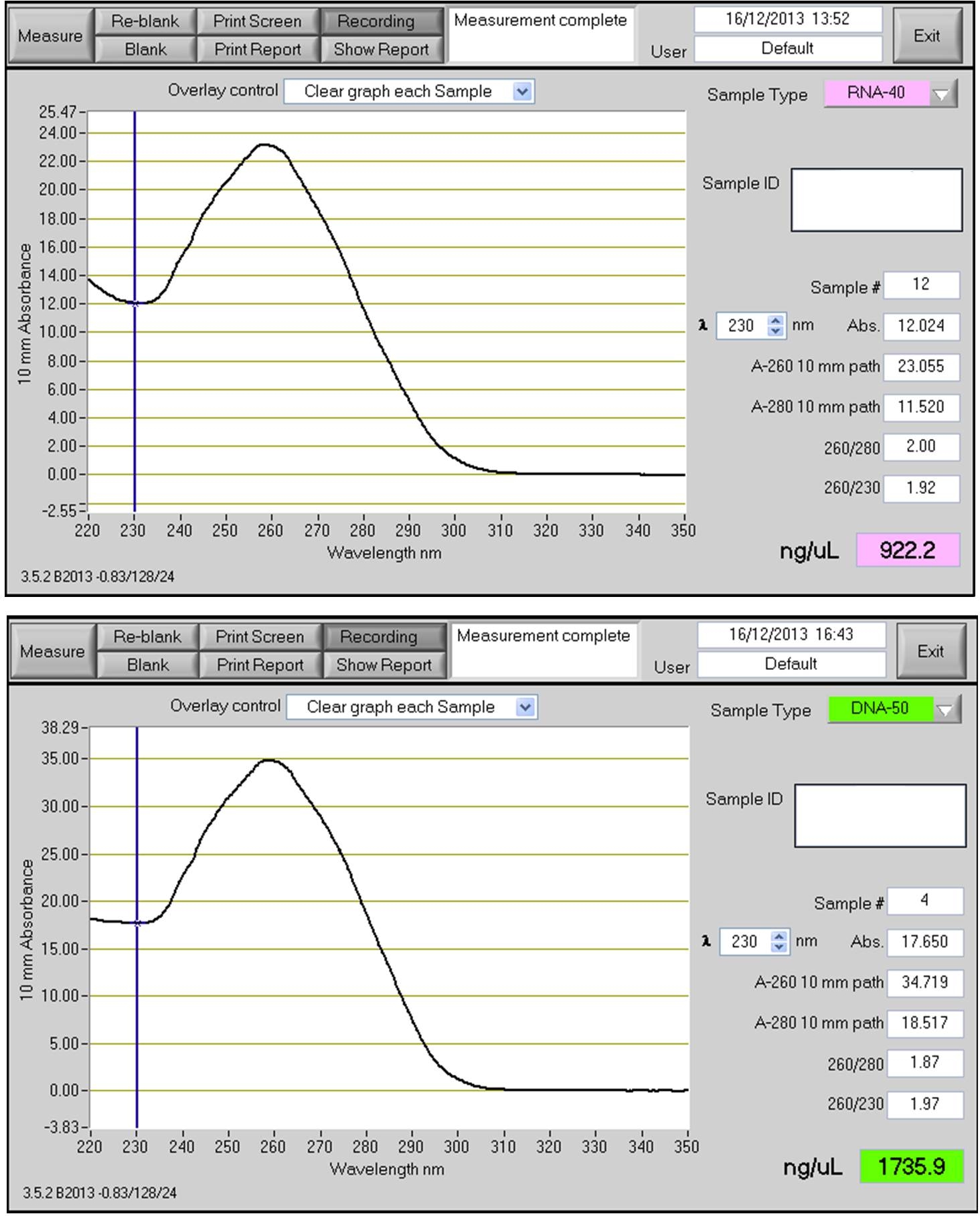Click the green 1735.9 concentration box
The height and width of the screenshot is (1216, 980).
point(911,1166)
